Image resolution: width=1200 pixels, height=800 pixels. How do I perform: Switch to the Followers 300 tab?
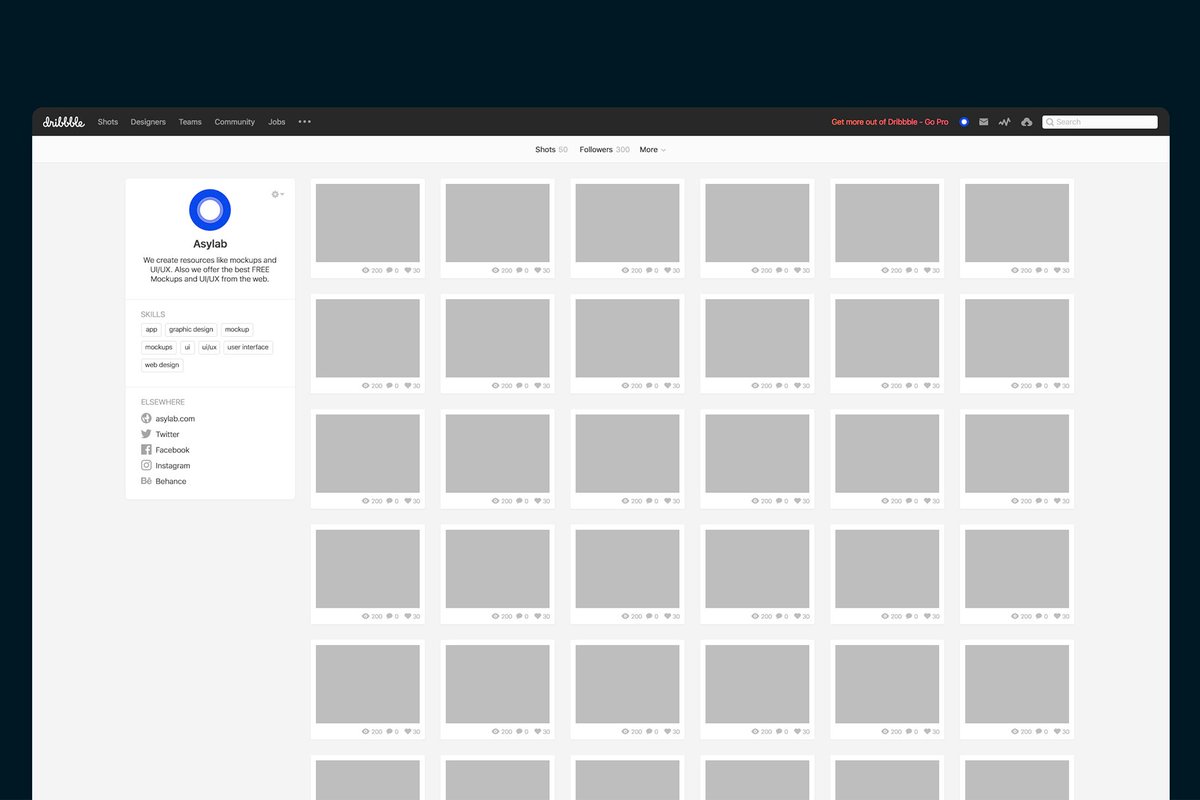click(605, 150)
